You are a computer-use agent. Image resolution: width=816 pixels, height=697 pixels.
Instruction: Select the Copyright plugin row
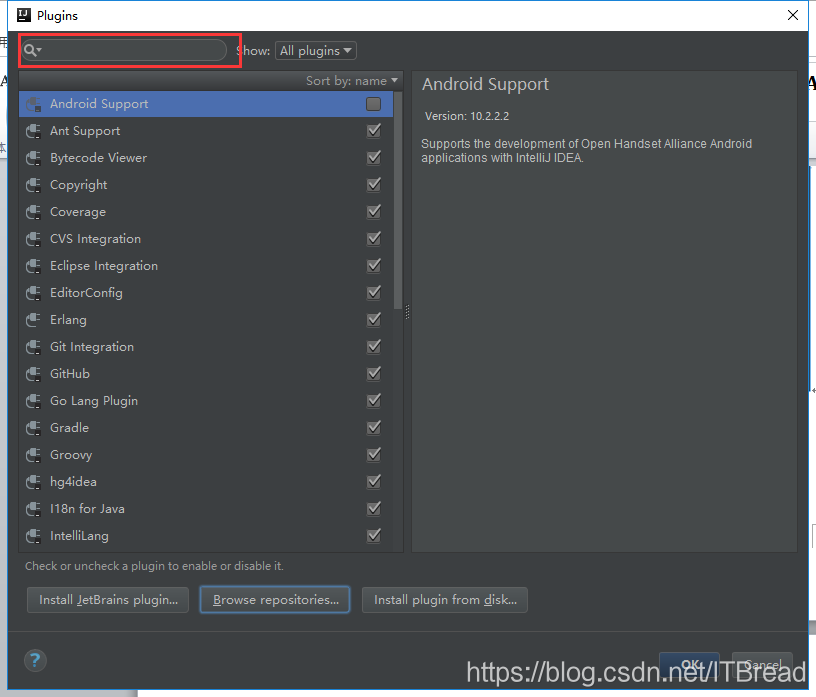[x=206, y=185]
